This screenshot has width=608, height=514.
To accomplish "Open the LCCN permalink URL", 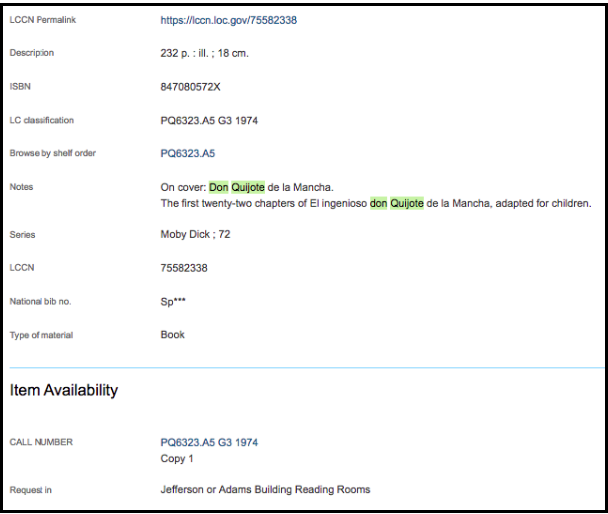I will pos(229,21).
